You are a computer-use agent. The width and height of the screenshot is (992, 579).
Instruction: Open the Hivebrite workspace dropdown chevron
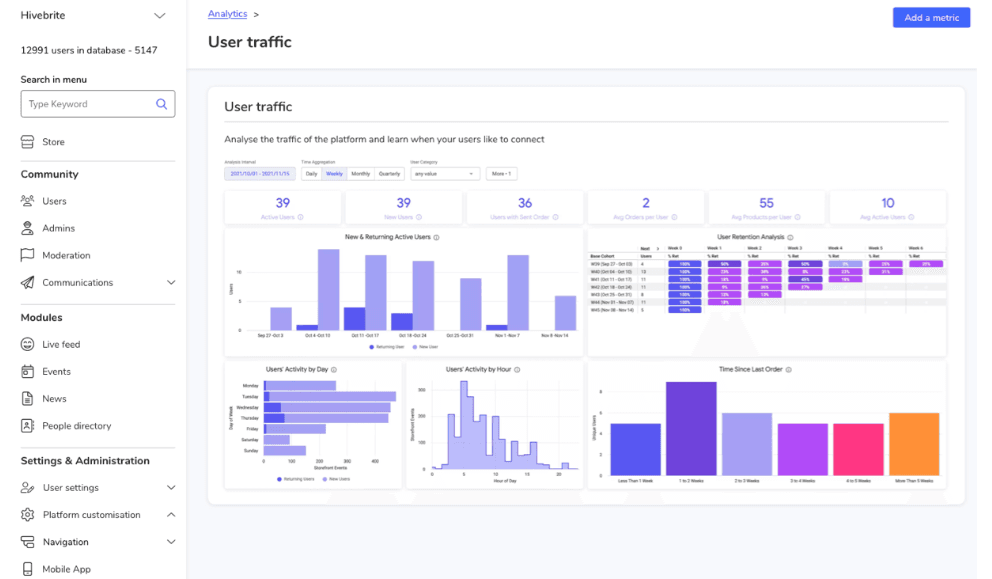click(x=159, y=16)
